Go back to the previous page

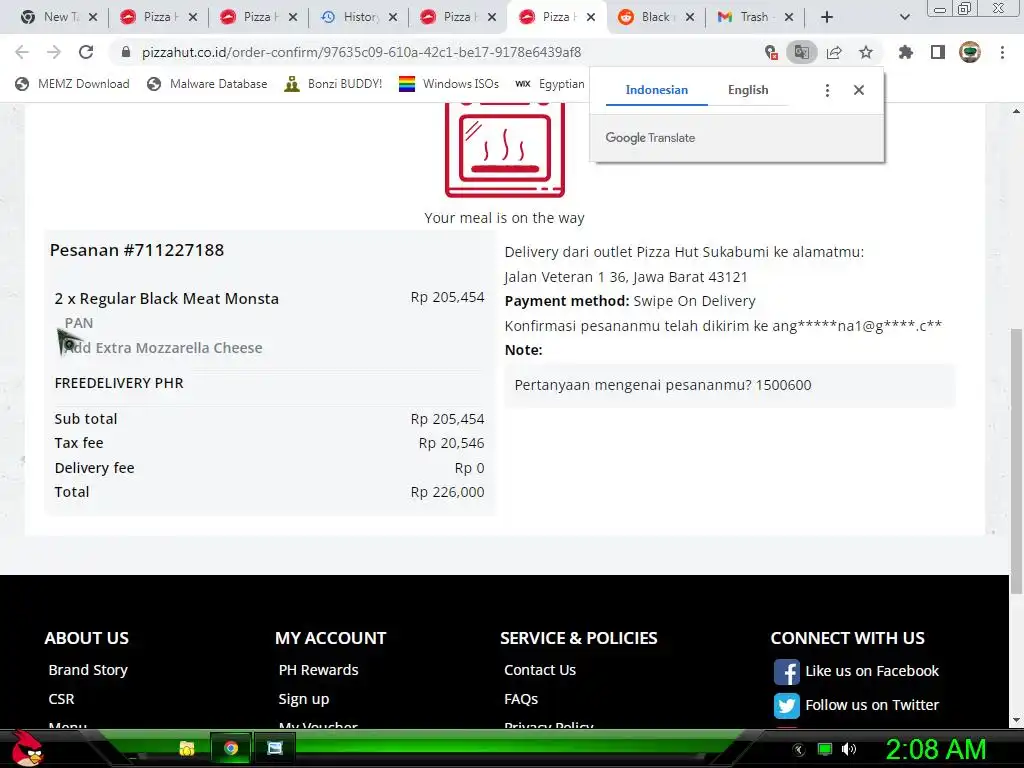pyautogui.click(x=22, y=52)
